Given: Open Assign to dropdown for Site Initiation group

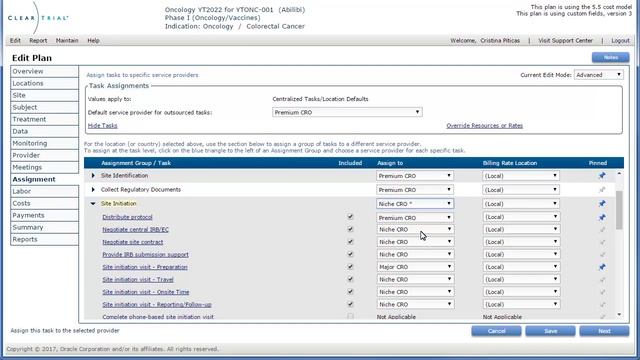Looking at the screenshot, I should (x=415, y=204).
